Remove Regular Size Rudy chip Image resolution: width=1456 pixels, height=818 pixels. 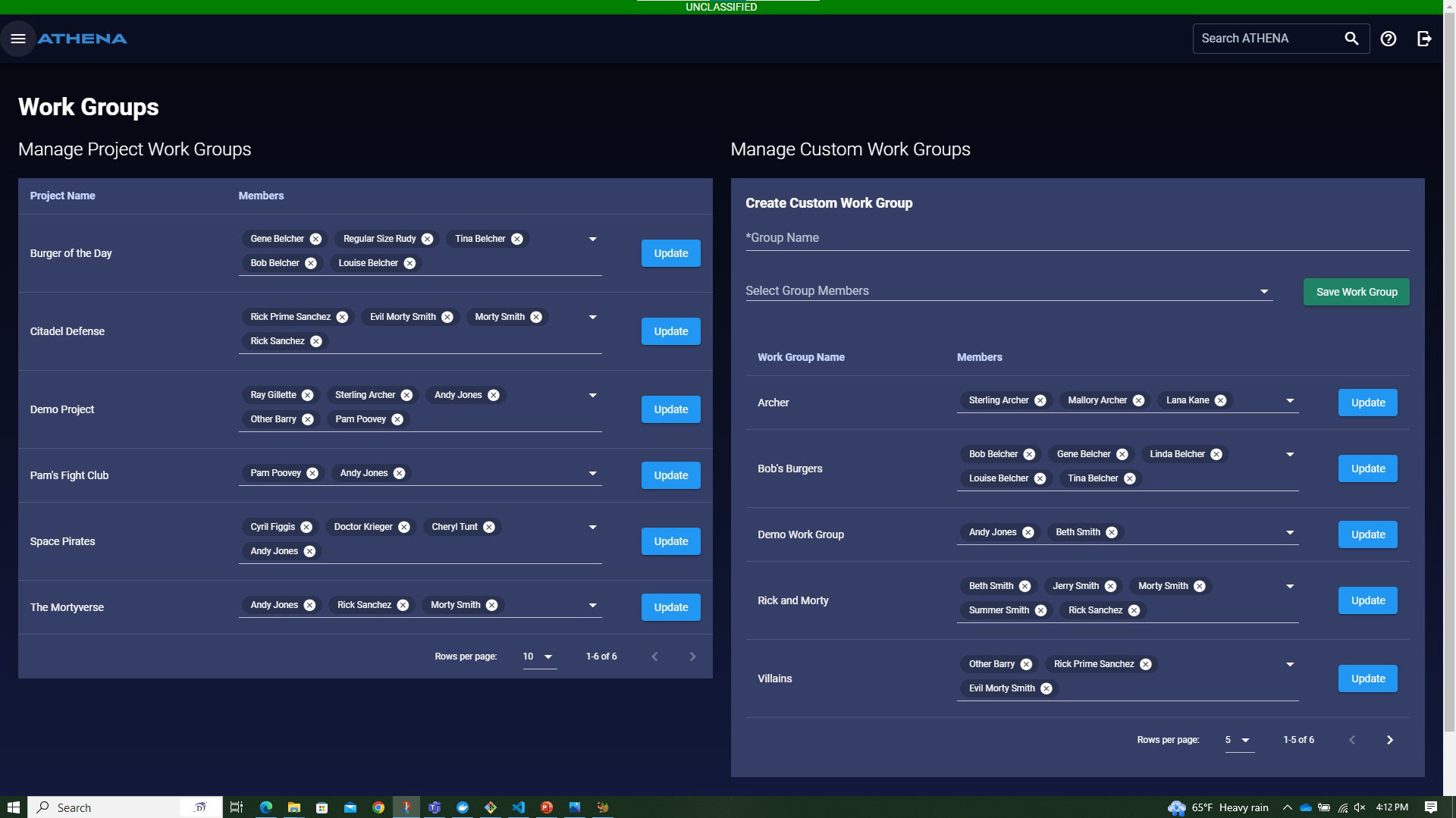[x=427, y=239]
